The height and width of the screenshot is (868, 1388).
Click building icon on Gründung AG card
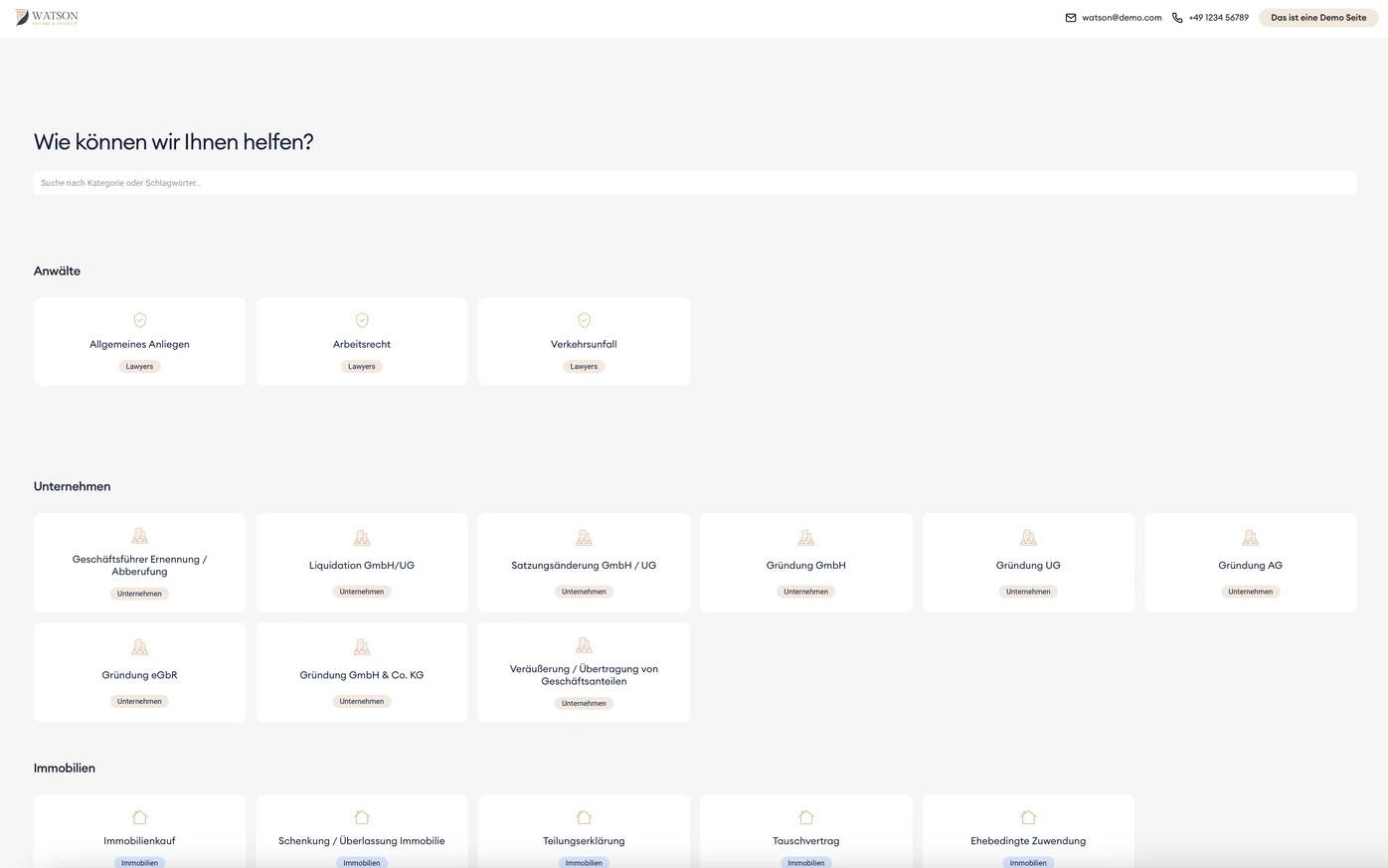coord(1251,538)
